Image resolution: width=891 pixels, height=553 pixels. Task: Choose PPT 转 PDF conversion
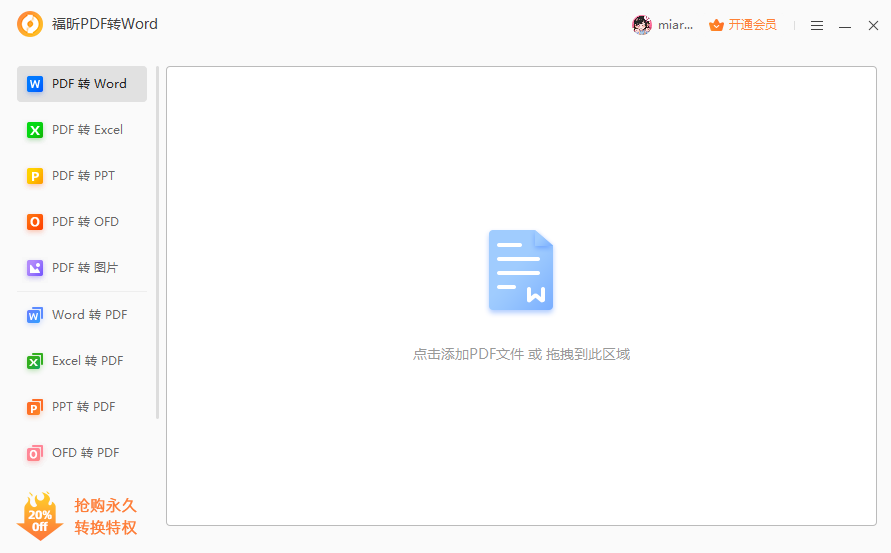[82, 408]
